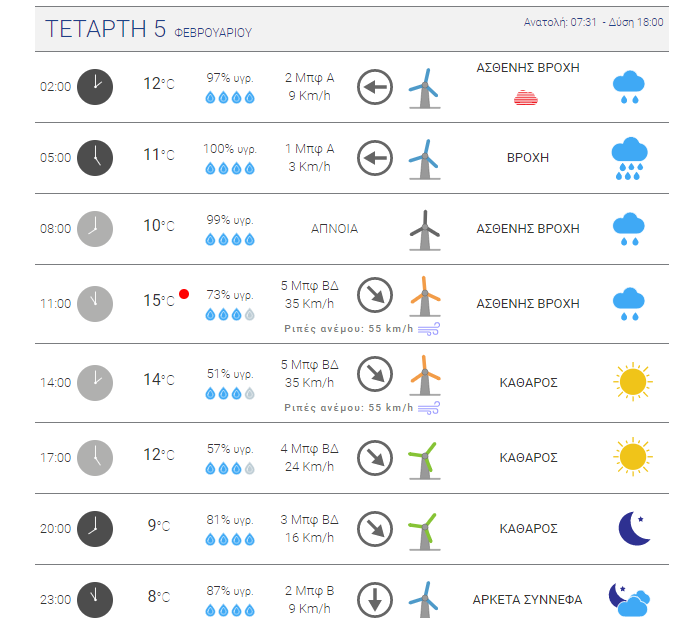The width and height of the screenshot is (685, 618).
Task: Click the red fog warning icon at 02:00
Action: tap(526, 98)
